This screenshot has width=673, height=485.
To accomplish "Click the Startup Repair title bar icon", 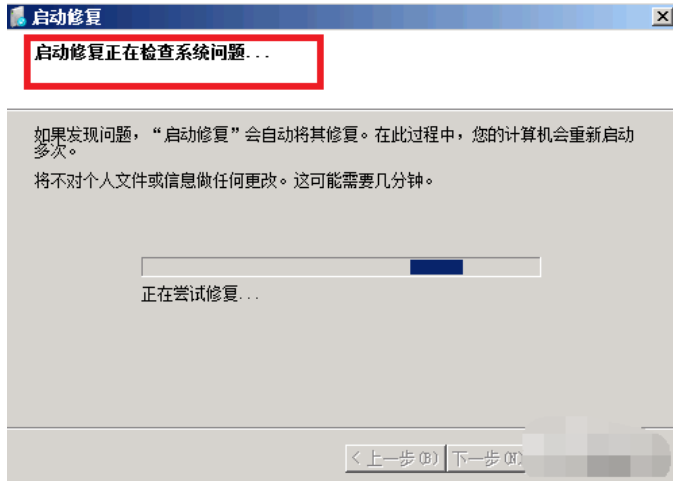I will [18, 17].
